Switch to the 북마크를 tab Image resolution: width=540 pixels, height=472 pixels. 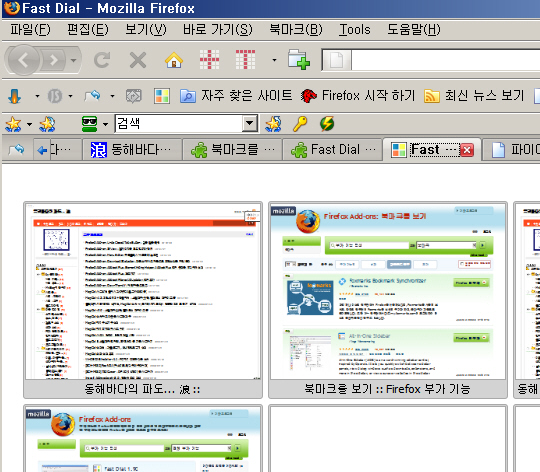pyautogui.click(x=232, y=150)
